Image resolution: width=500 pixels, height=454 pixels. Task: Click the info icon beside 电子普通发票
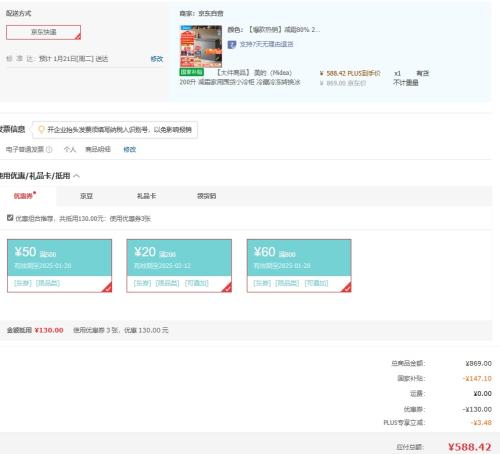[49, 150]
